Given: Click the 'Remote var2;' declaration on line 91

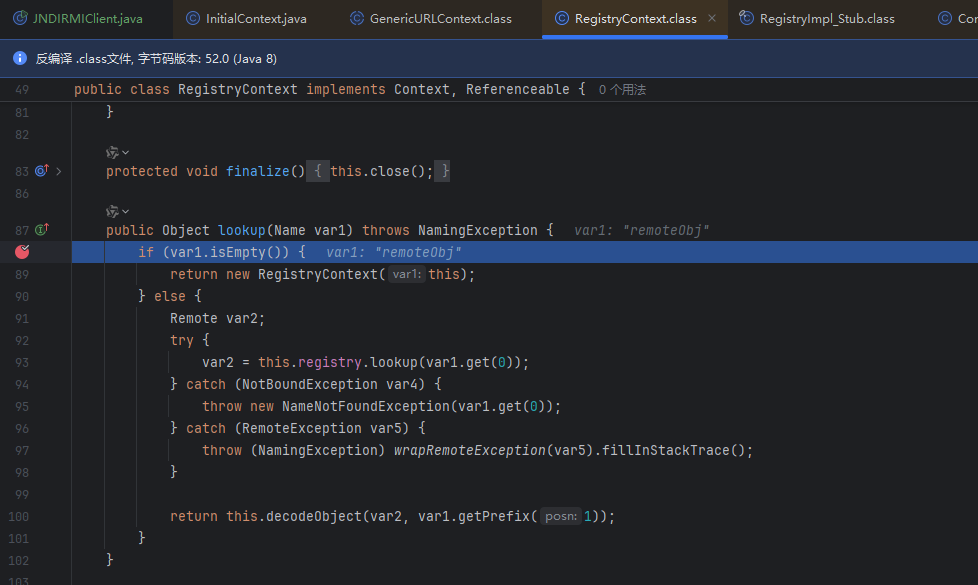Looking at the screenshot, I should [x=218, y=318].
